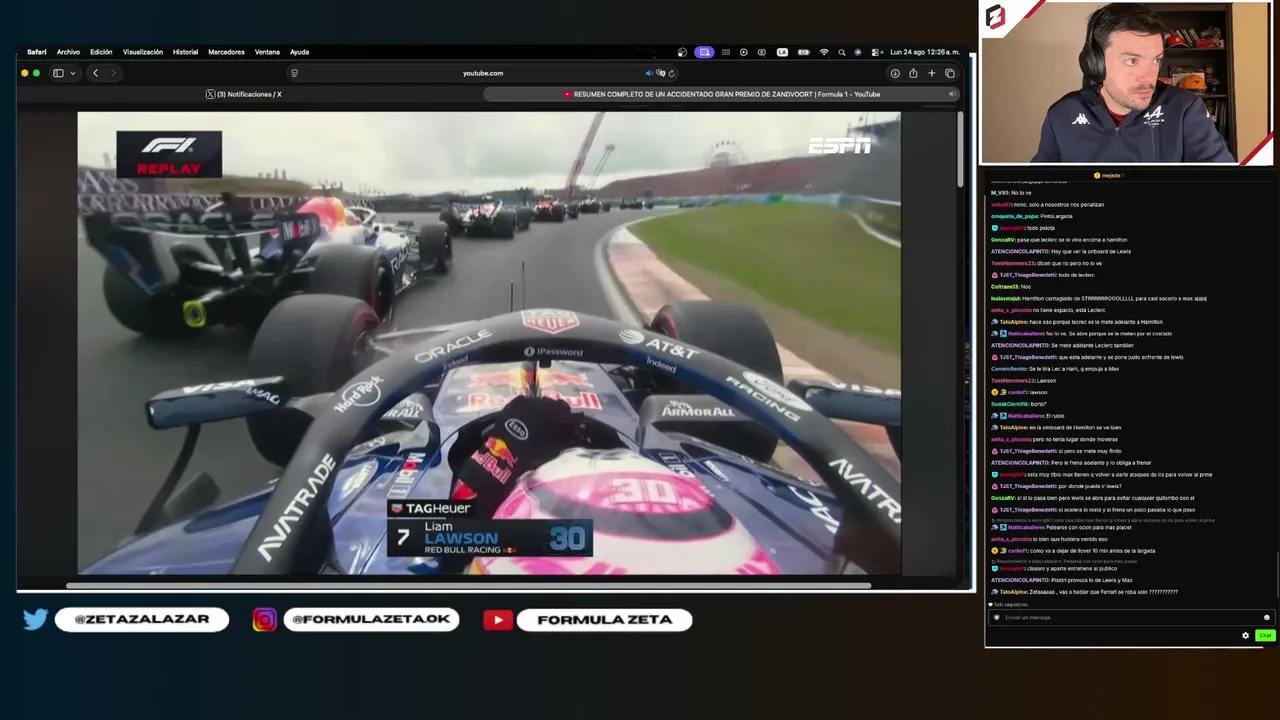Image resolution: width=1280 pixels, height=720 pixels.
Task: Click the @FORMULAZETA.OK Instagram handle
Action: coord(371,620)
